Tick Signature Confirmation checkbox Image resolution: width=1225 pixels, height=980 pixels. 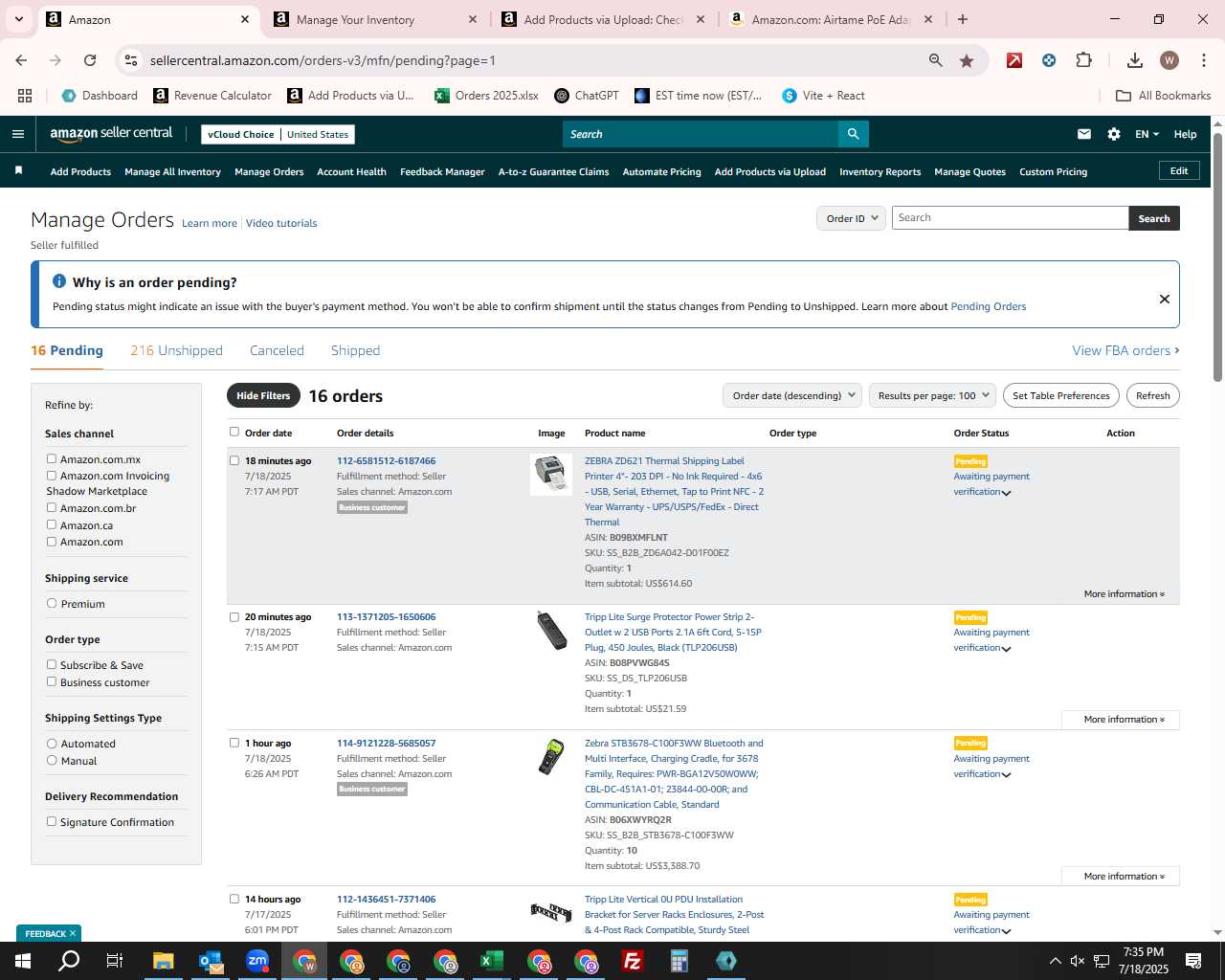tap(52, 821)
